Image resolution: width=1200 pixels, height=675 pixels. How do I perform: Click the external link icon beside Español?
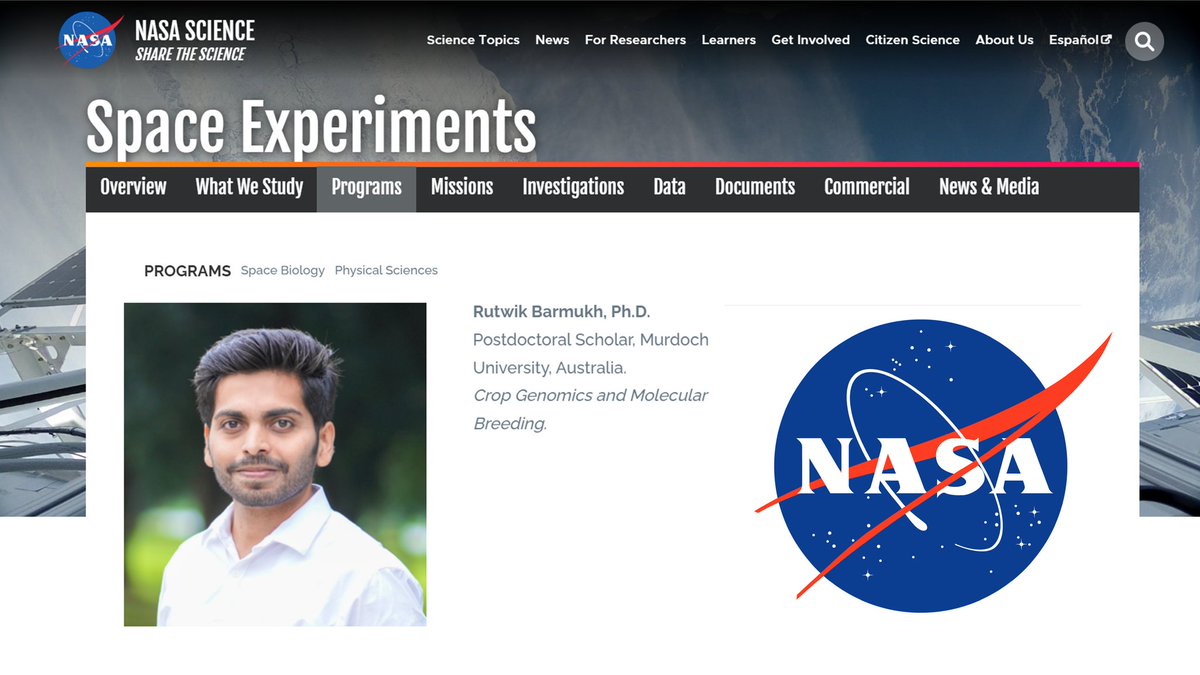tap(1107, 40)
